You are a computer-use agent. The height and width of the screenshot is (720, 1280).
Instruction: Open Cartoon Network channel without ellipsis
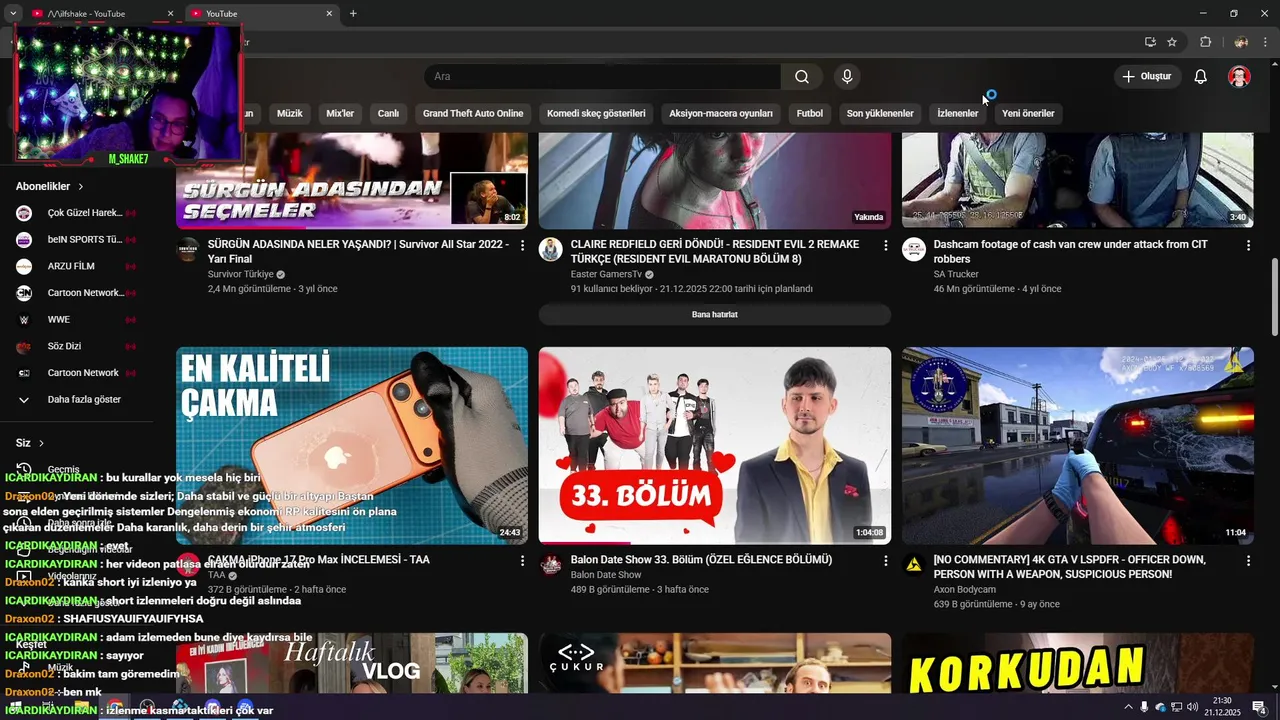[x=76, y=373]
